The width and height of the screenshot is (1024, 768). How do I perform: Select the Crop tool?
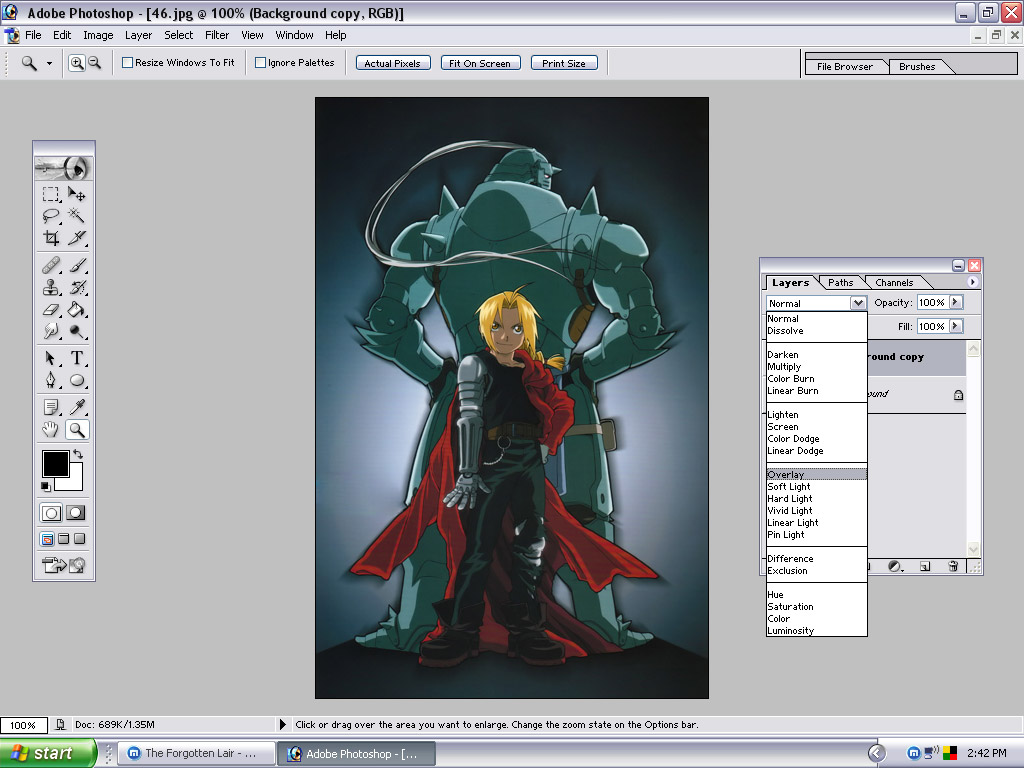(x=51, y=238)
